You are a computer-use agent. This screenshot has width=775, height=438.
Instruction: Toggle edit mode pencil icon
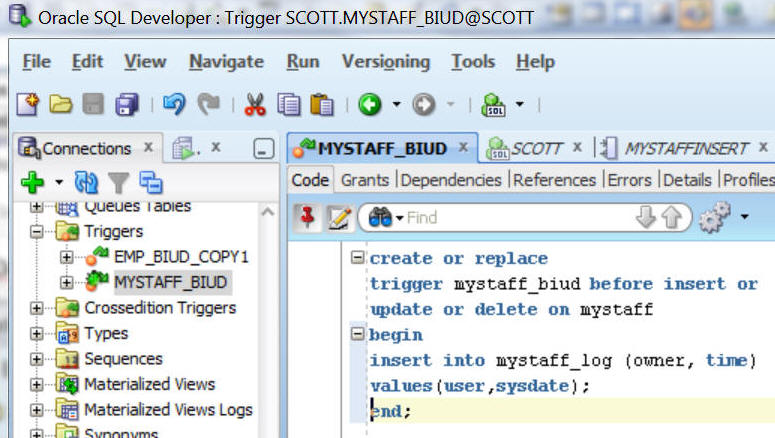(339, 218)
